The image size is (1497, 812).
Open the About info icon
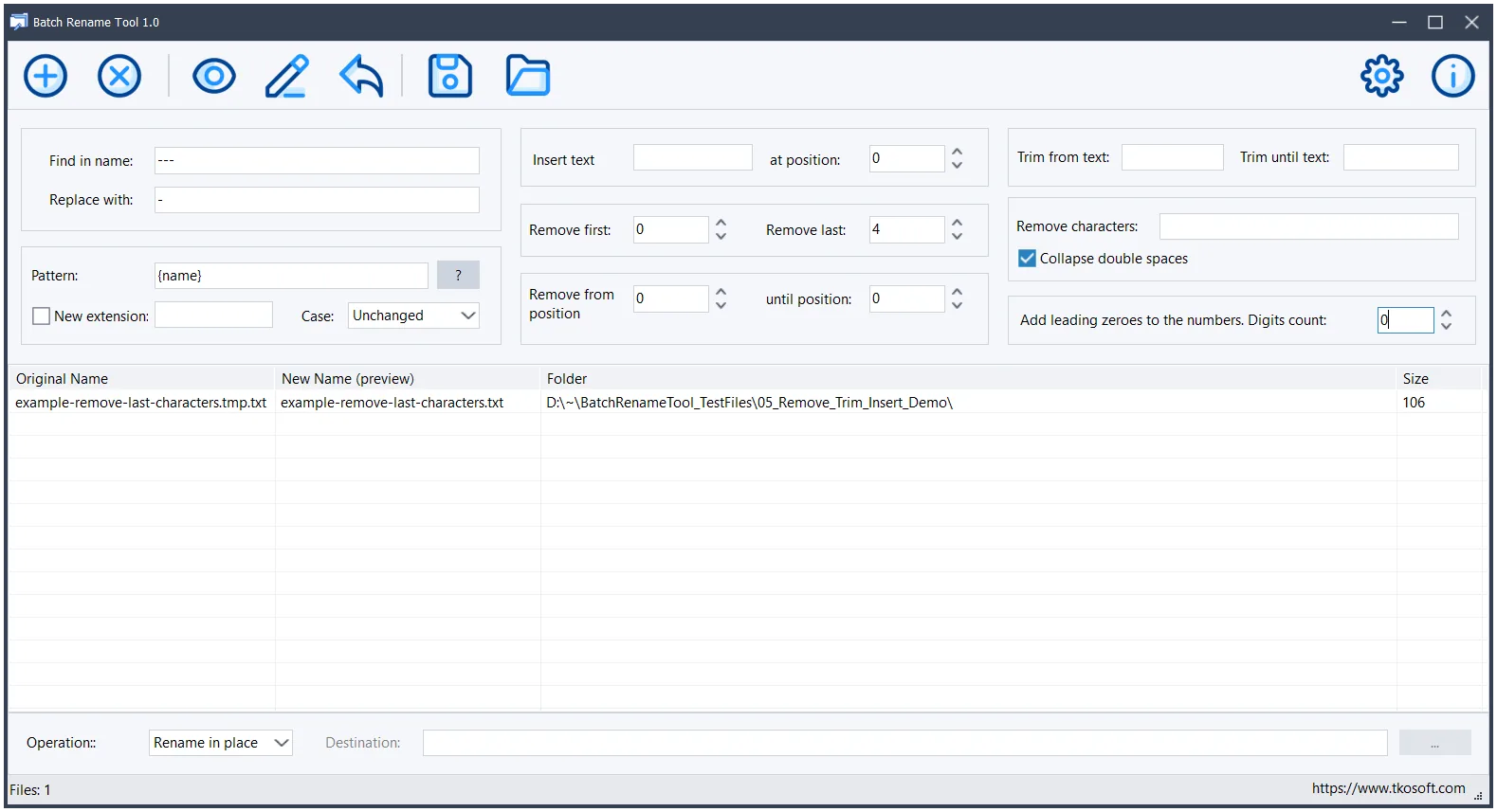[1453, 76]
